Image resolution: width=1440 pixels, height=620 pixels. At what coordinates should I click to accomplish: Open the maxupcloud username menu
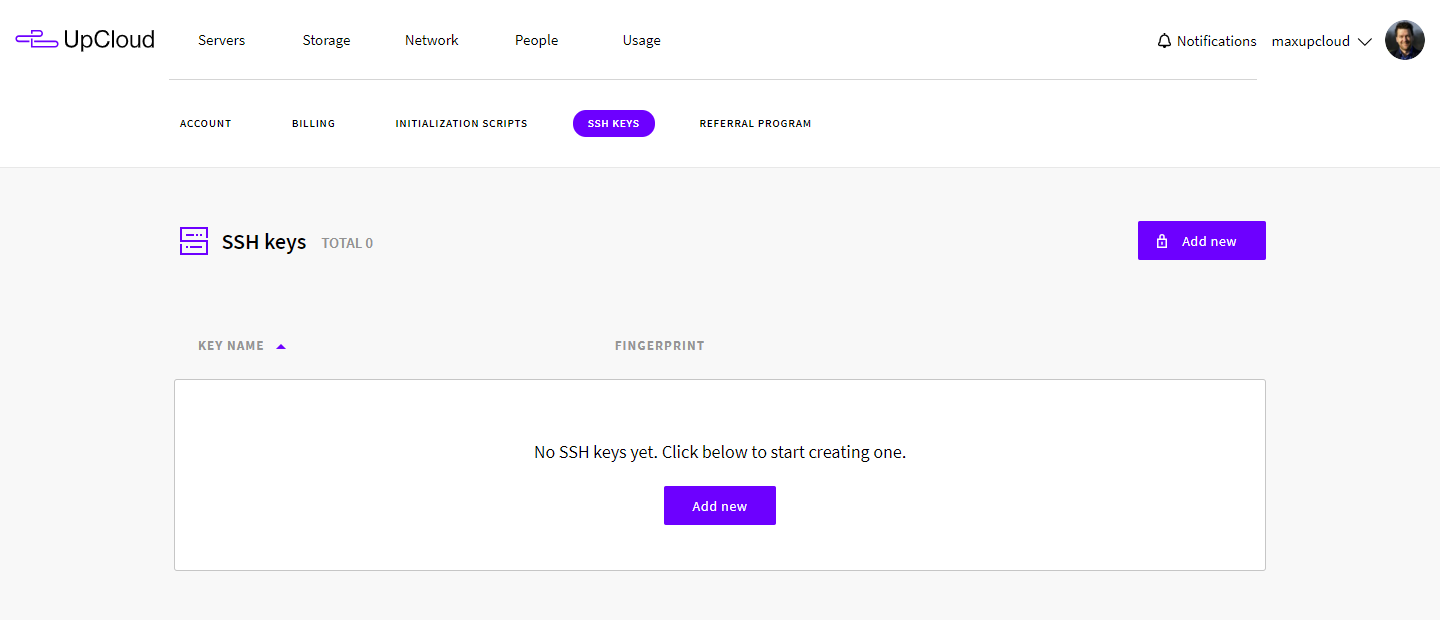coord(1310,41)
